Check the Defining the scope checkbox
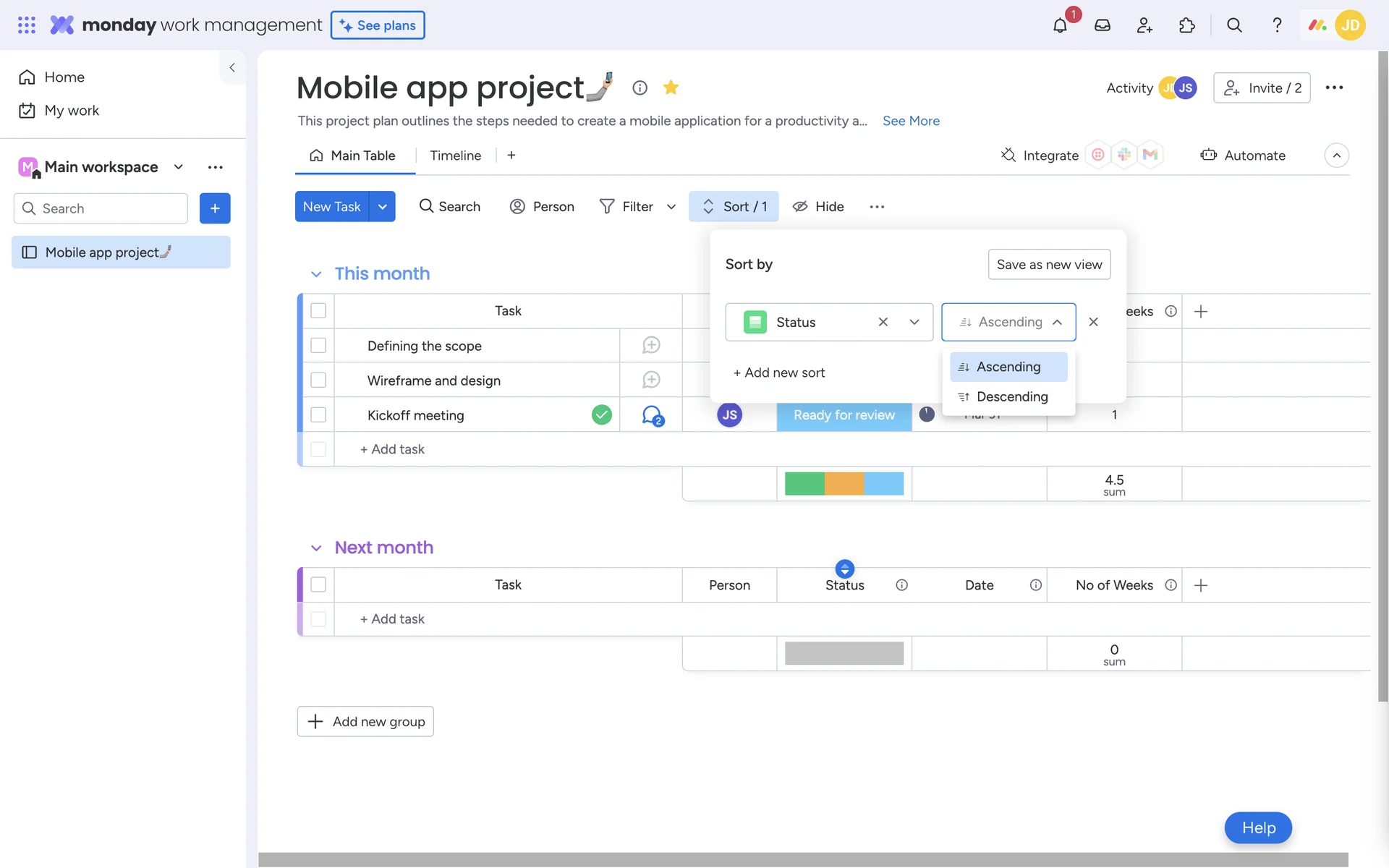 318,346
